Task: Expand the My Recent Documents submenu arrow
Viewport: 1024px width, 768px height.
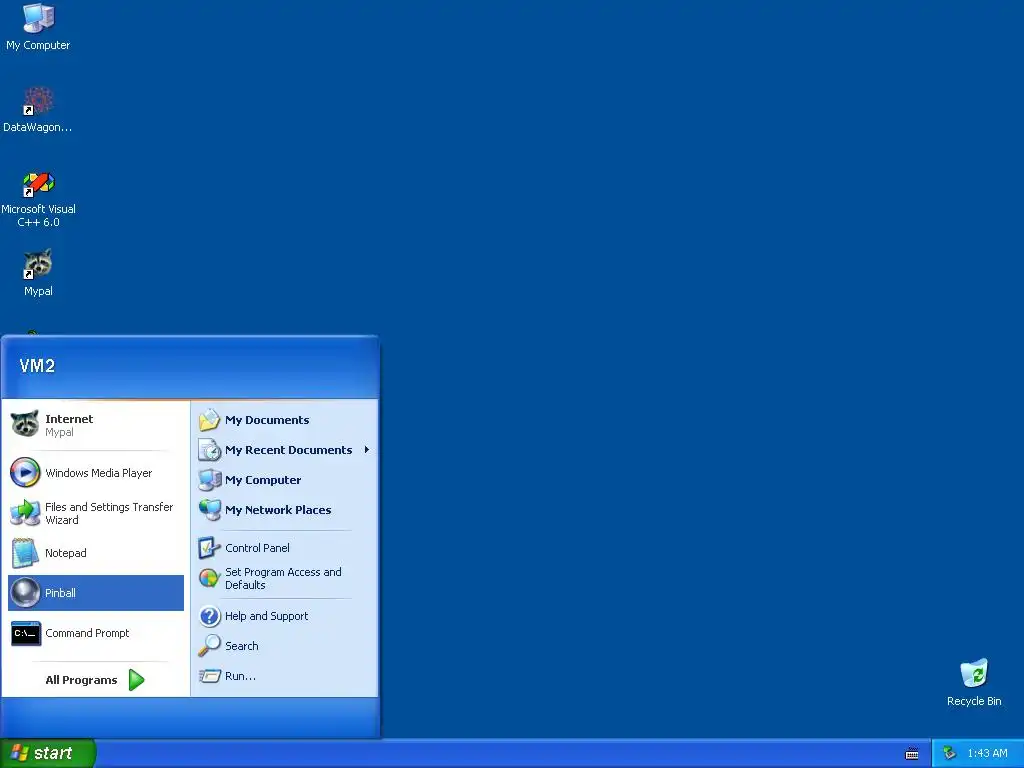Action: pyautogui.click(x=367, y=450)
